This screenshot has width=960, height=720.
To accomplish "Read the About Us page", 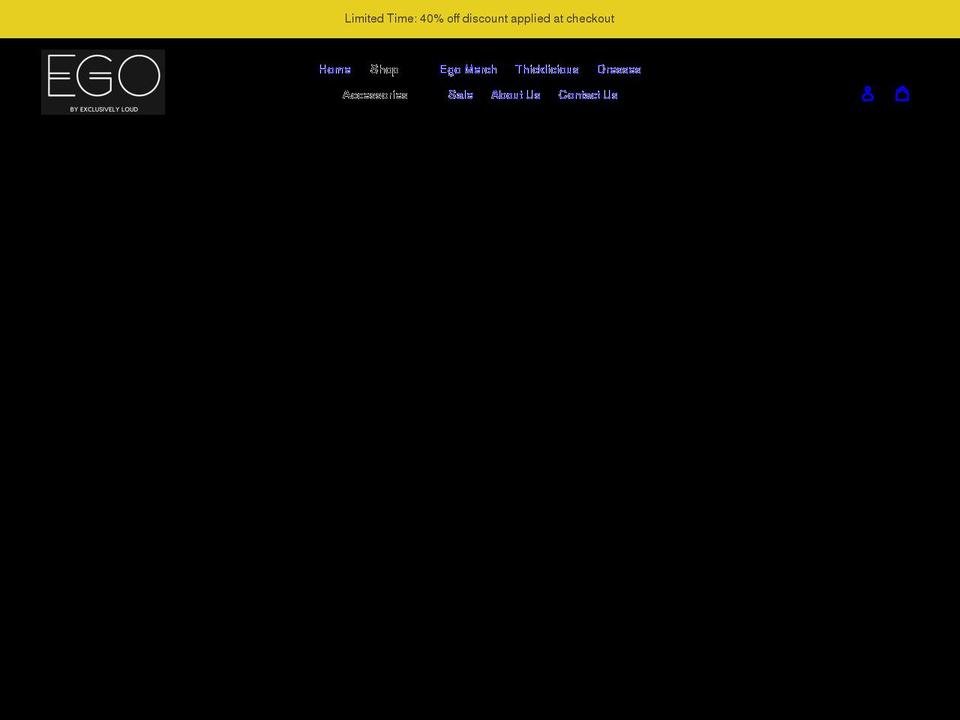I will click(x=515, y=94).
